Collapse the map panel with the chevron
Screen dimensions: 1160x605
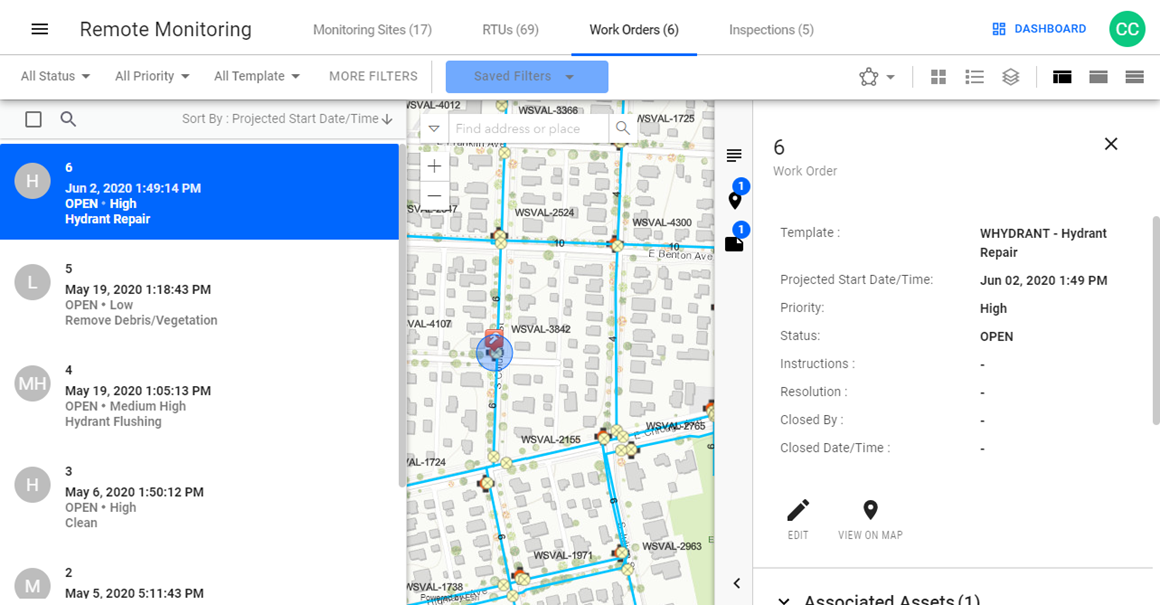pos(737,583)
